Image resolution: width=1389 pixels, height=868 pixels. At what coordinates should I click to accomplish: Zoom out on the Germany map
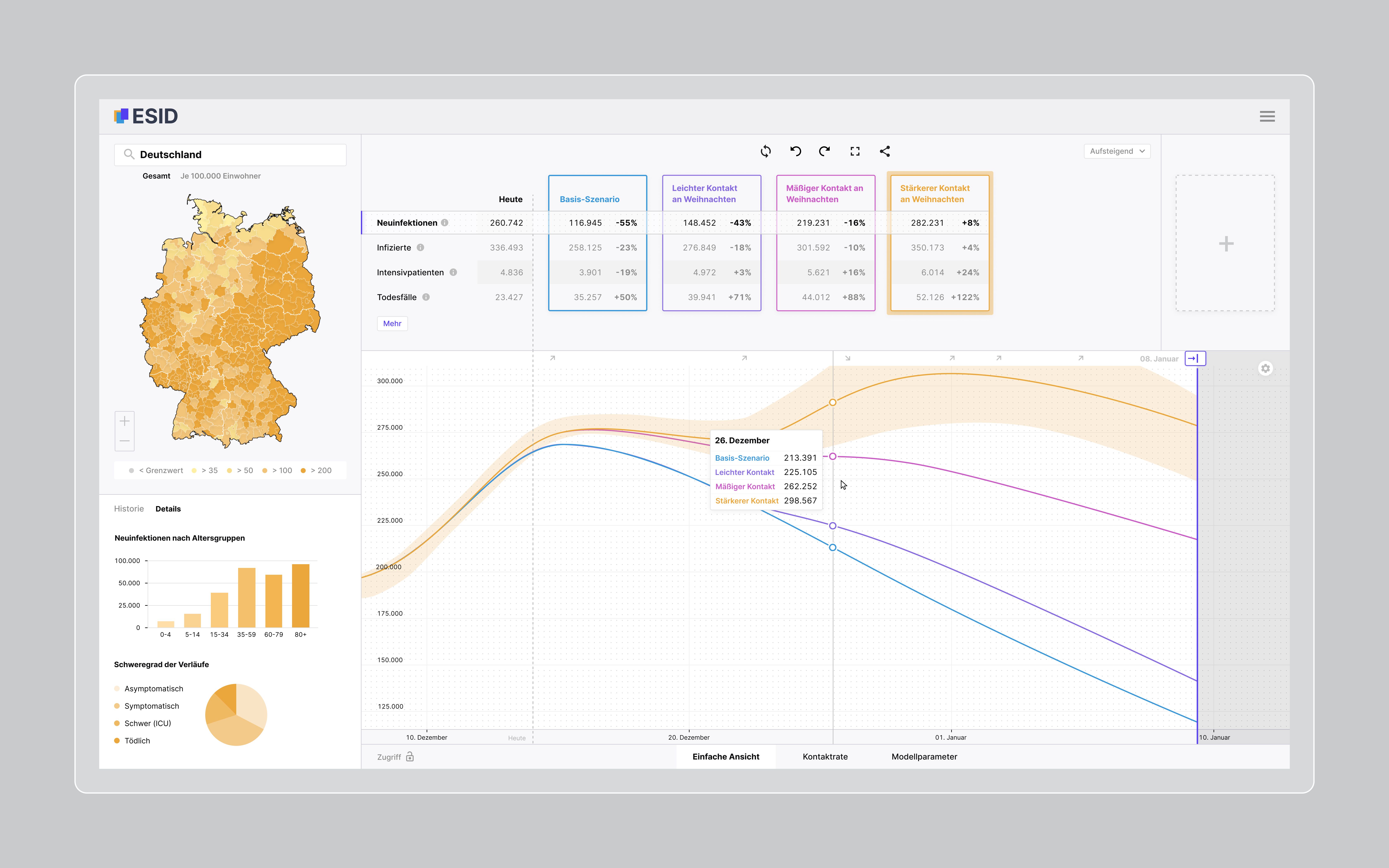(125, 441)
